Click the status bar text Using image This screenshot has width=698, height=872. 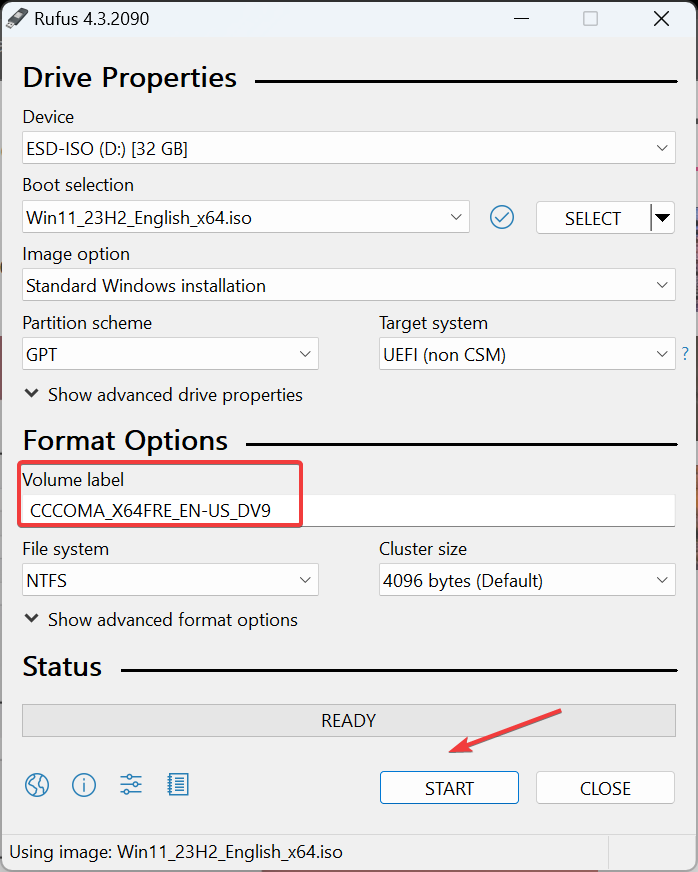click(x=176, y=852)
